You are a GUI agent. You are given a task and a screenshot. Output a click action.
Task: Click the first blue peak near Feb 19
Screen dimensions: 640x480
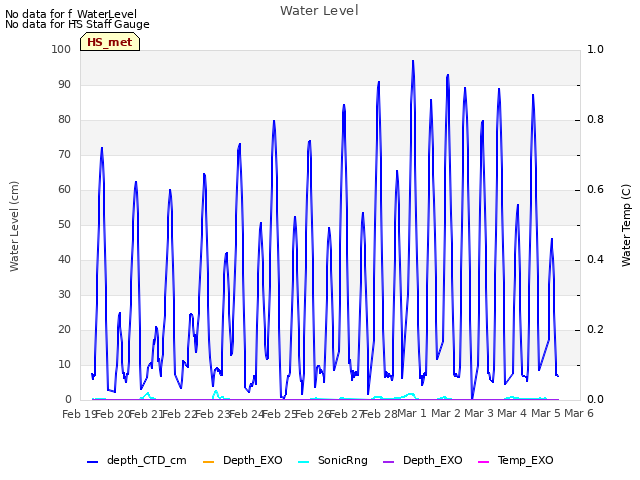click(102, 148)
